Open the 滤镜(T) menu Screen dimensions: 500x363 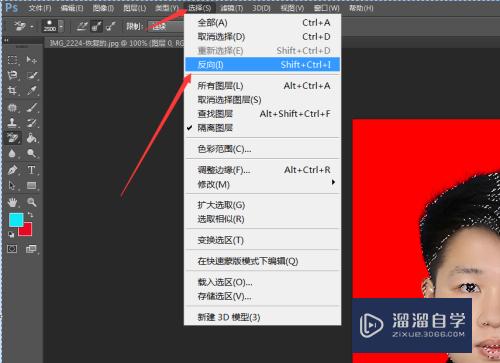(232, 8)
